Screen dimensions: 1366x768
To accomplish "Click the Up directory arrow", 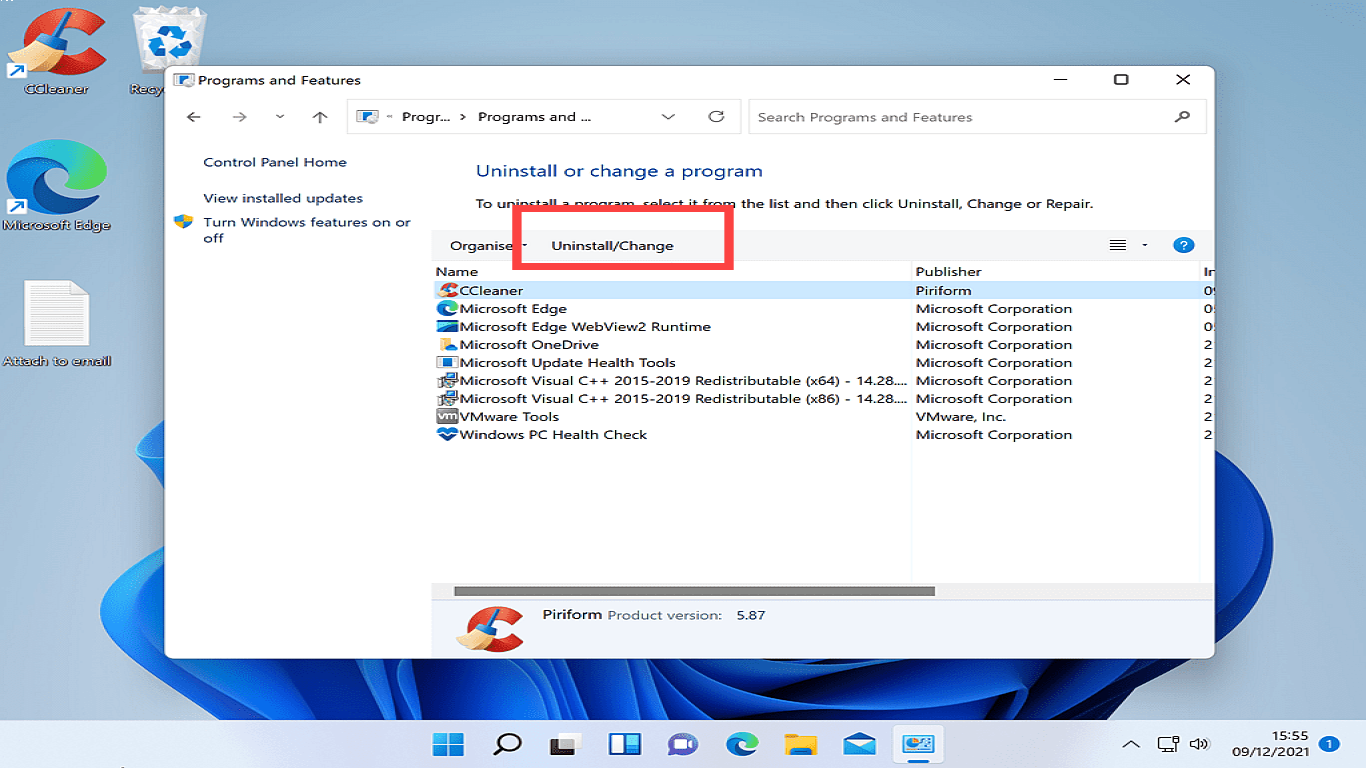I will pos(320,117).
